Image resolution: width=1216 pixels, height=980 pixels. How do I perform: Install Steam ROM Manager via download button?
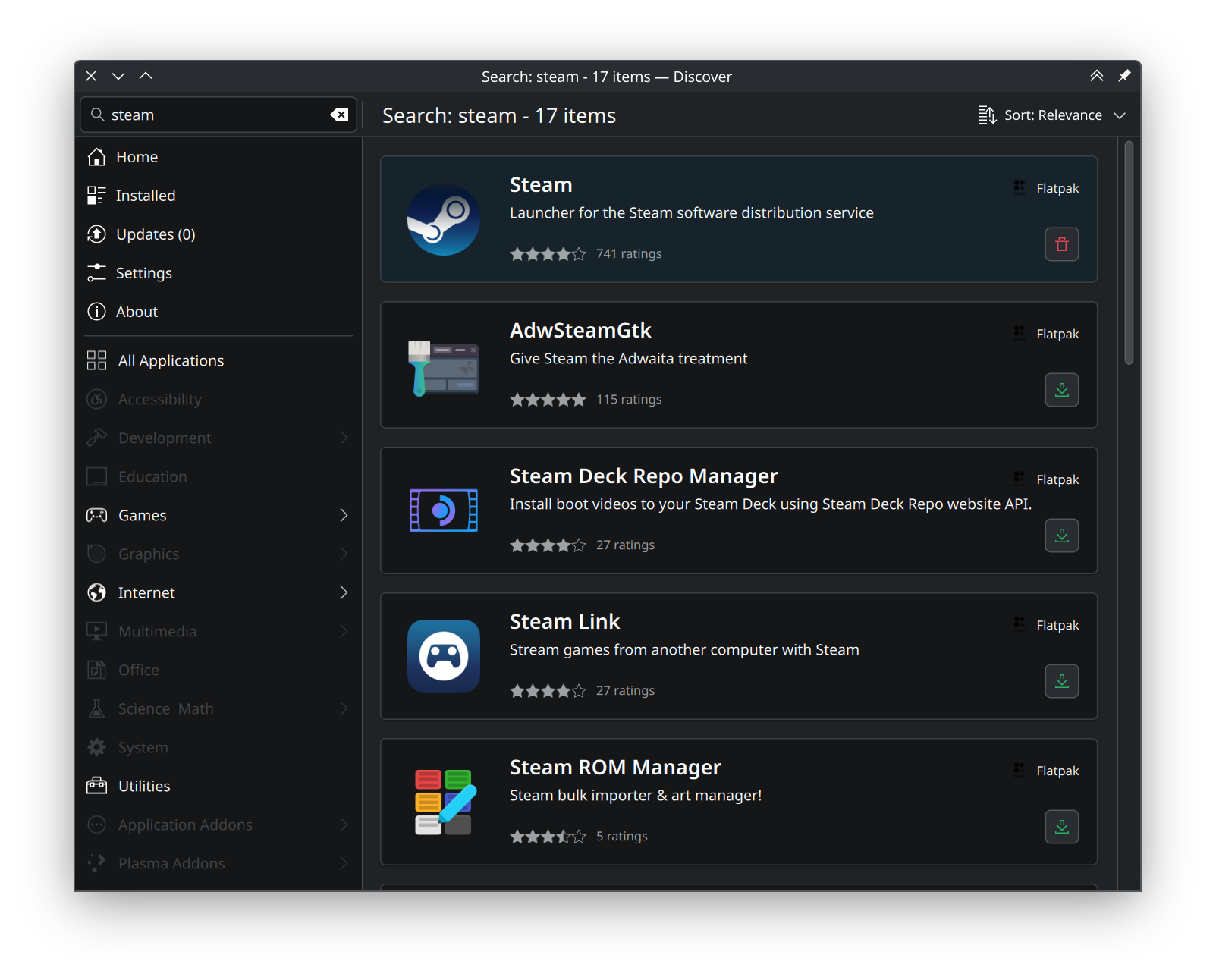click(1062, 827)
